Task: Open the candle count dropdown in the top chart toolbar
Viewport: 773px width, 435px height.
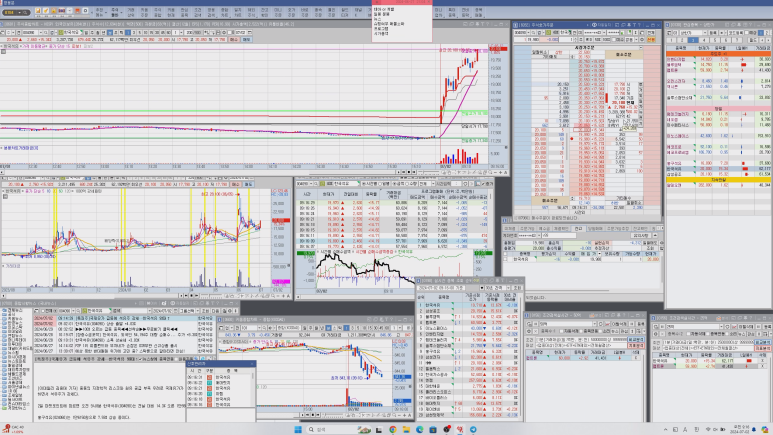Action: (x=181, y=33)
